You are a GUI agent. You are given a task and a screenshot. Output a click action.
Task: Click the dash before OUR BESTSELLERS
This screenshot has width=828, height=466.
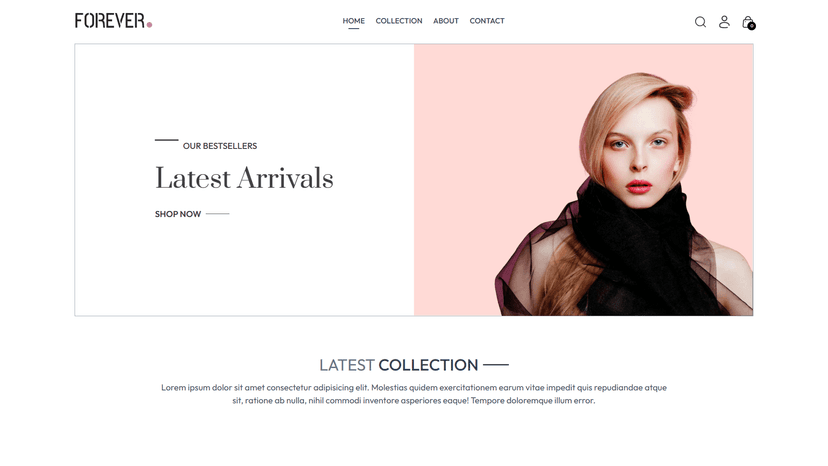166,140
